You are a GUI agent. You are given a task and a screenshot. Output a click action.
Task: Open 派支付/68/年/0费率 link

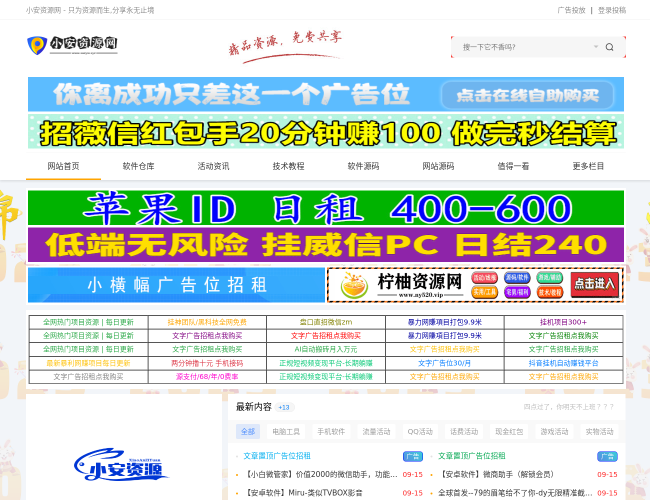click(x=207, y=377)
